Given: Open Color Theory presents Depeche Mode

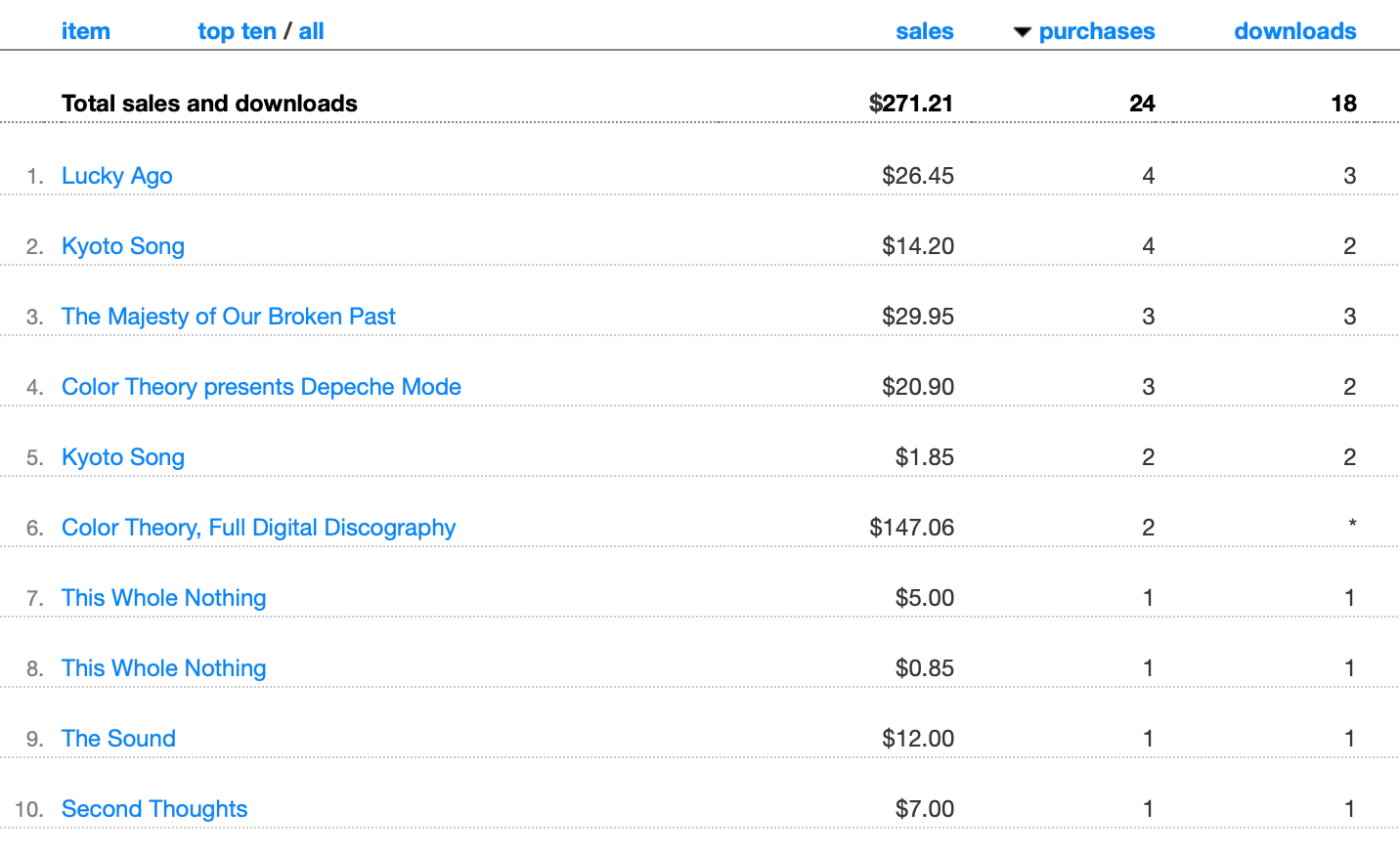Looking at the screenshot, I should (261, 387).
